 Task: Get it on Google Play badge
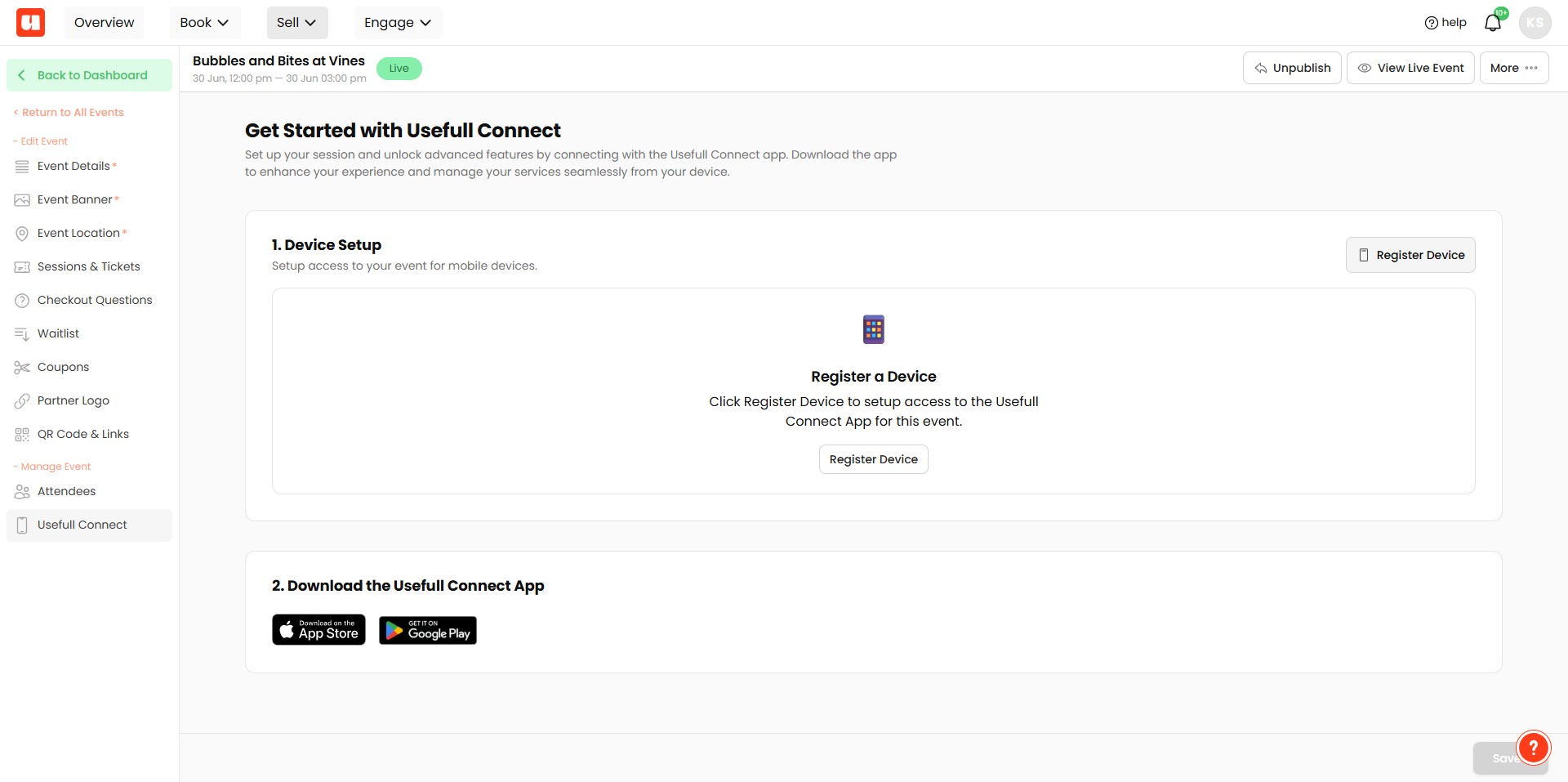coord(428,630)
